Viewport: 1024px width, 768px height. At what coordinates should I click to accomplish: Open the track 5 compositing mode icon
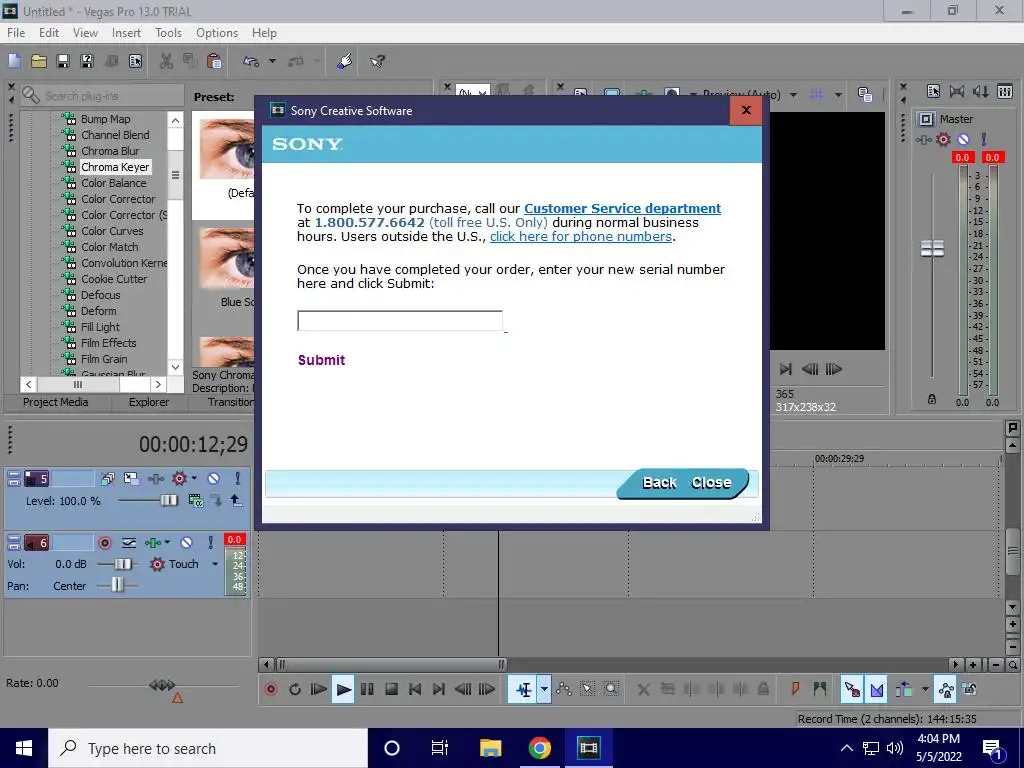tap(195, 501)
